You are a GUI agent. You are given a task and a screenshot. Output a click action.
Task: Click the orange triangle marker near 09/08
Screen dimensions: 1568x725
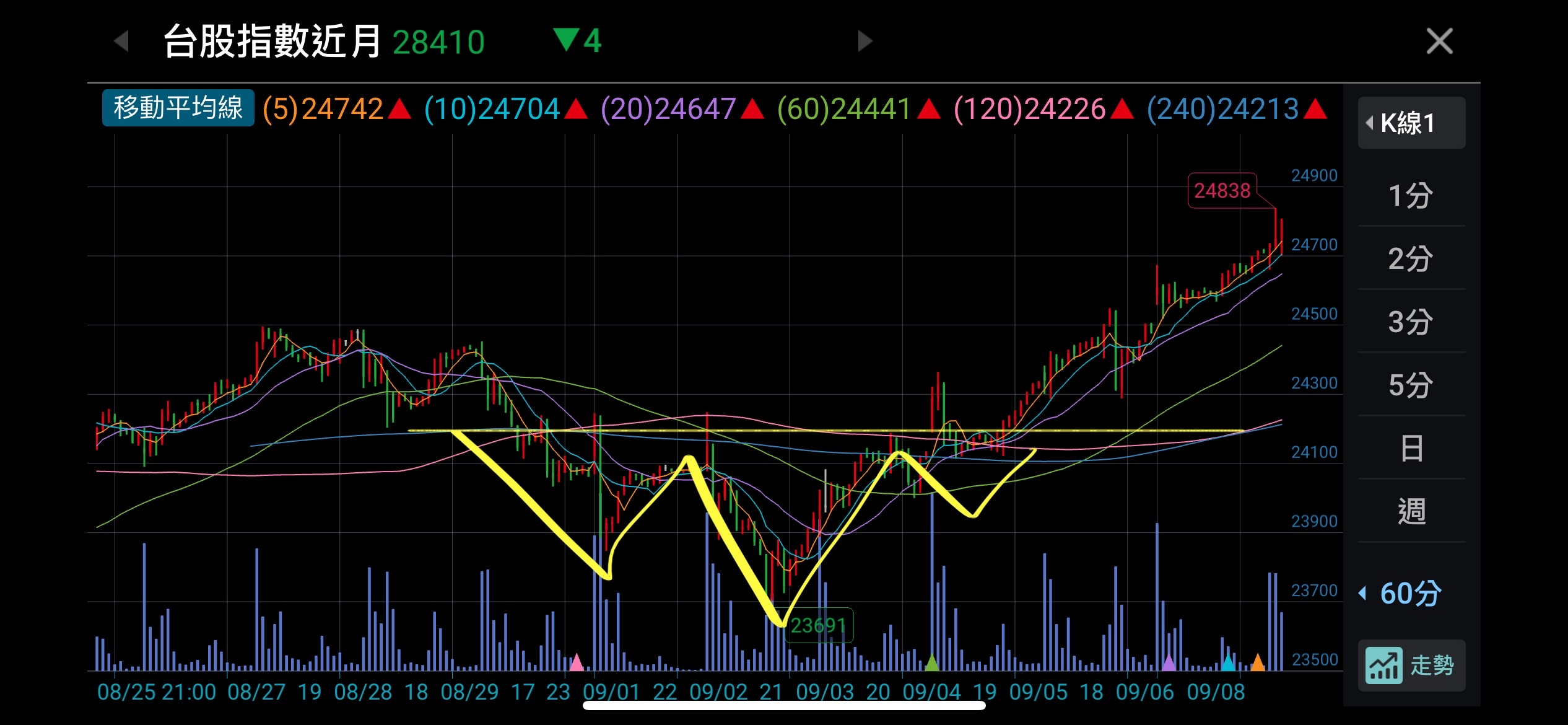point(1258,662)
